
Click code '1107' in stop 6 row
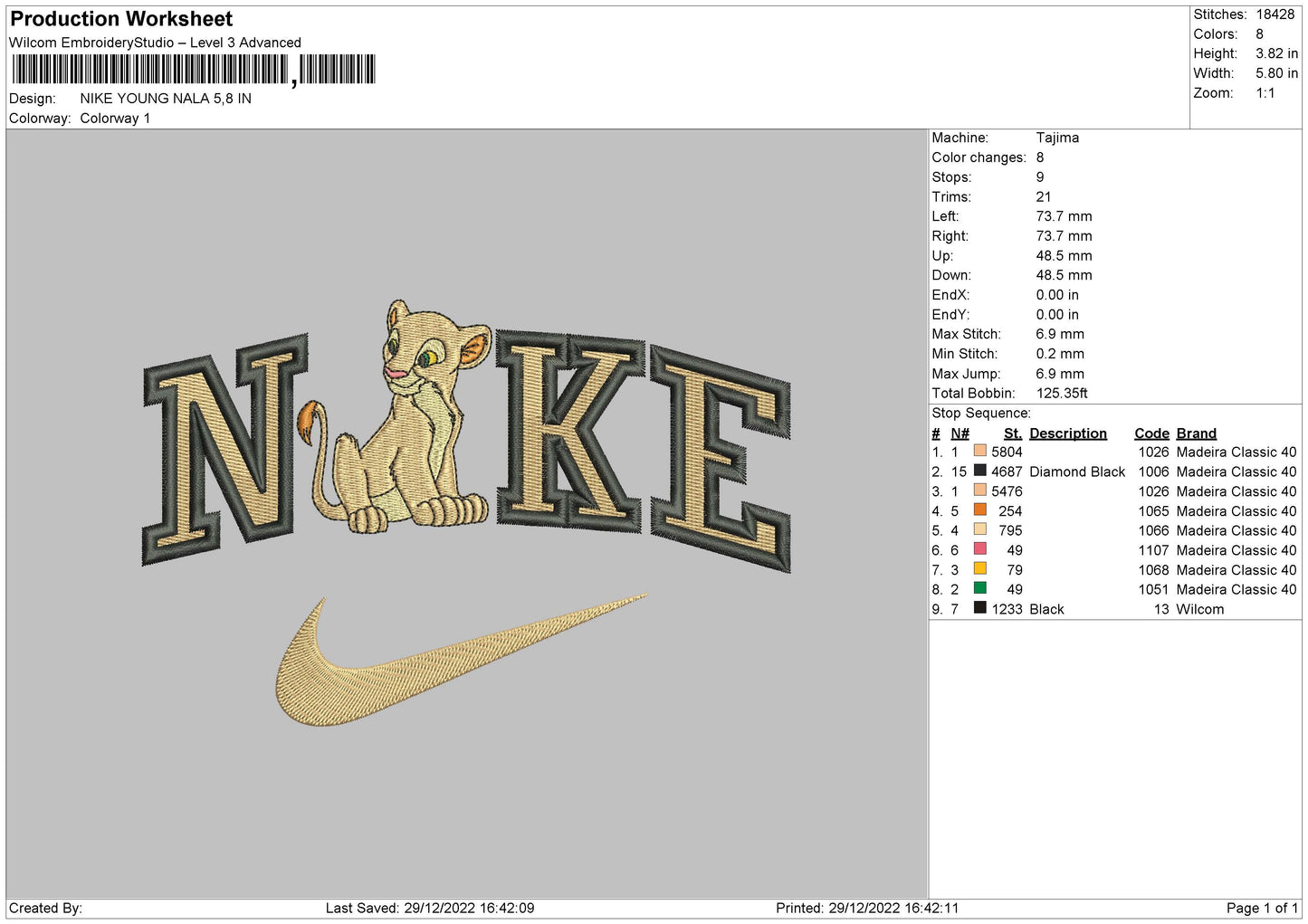pyautogui.click(x=1153, y=550)
